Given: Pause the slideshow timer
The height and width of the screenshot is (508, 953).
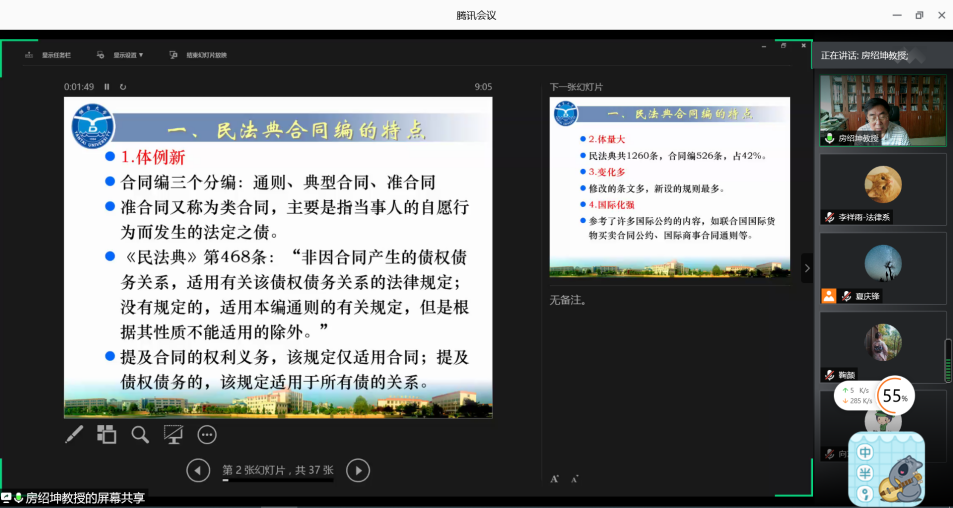Looking at the screenshot, I should pyautogui.click(x=107, y=87).
